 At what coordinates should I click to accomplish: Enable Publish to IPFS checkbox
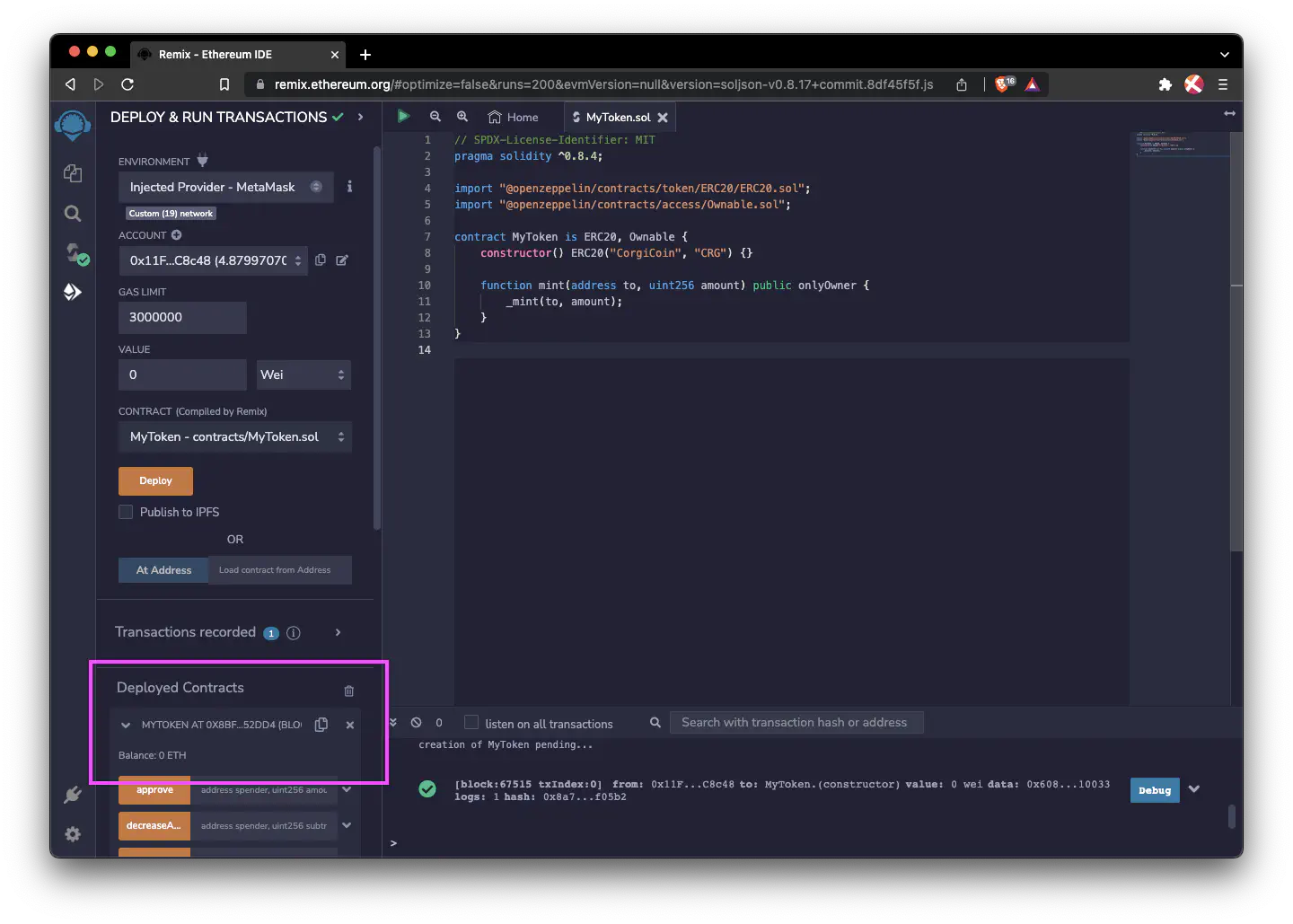click(x=126, y=512)
